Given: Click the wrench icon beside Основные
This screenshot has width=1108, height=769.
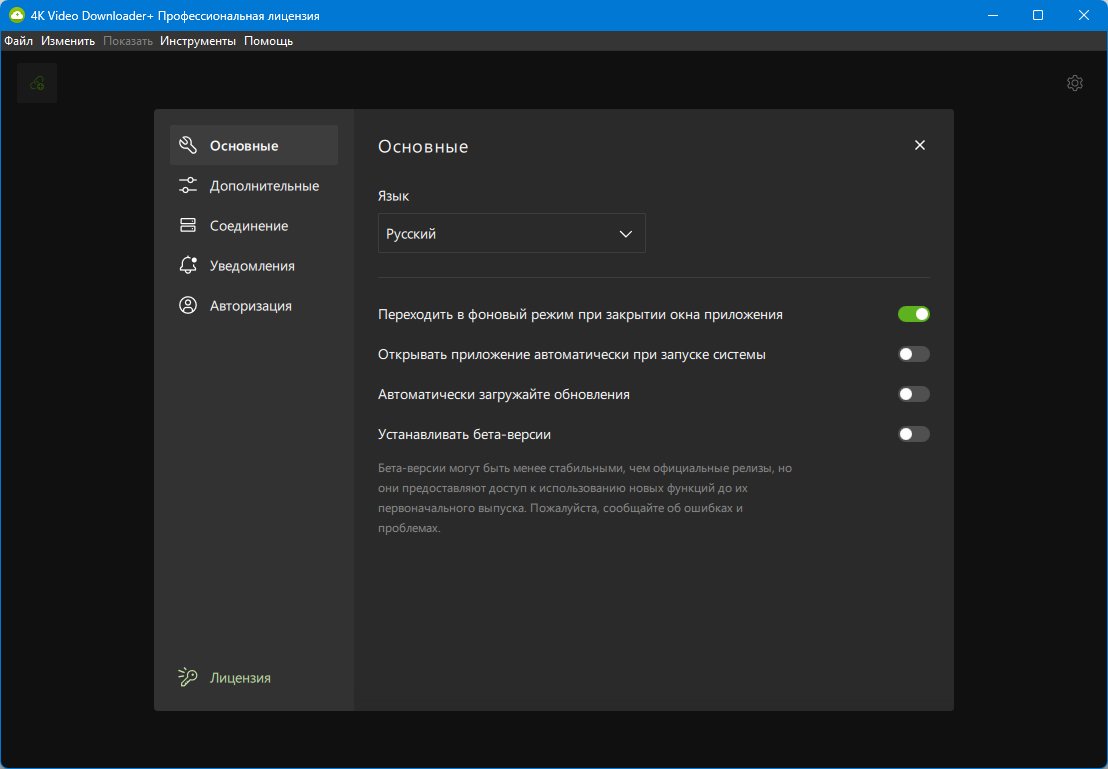Looking at the screenshot, I should (x=188, y=146).
